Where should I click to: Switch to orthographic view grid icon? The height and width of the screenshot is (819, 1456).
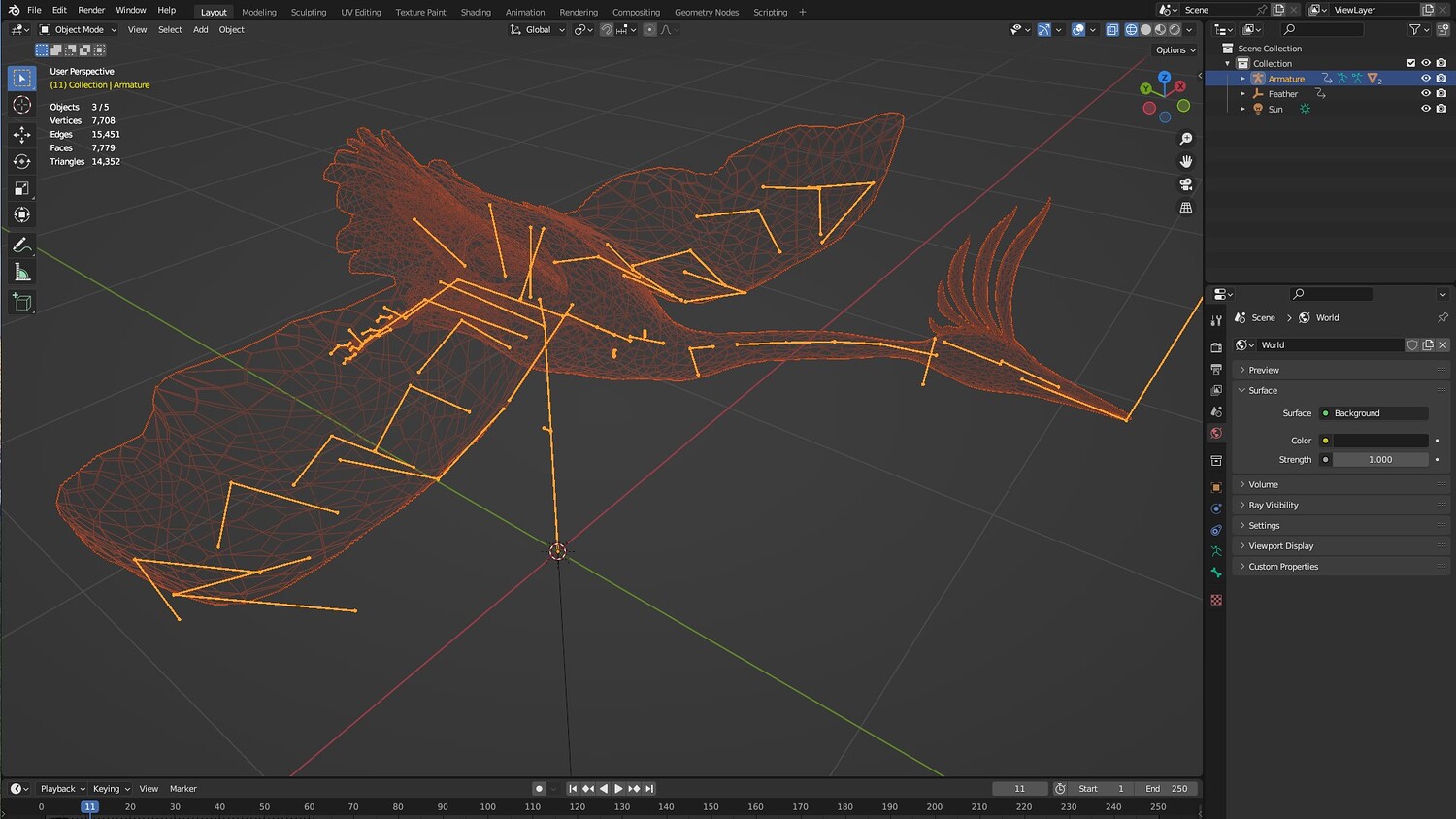[x=1185, y=208]
